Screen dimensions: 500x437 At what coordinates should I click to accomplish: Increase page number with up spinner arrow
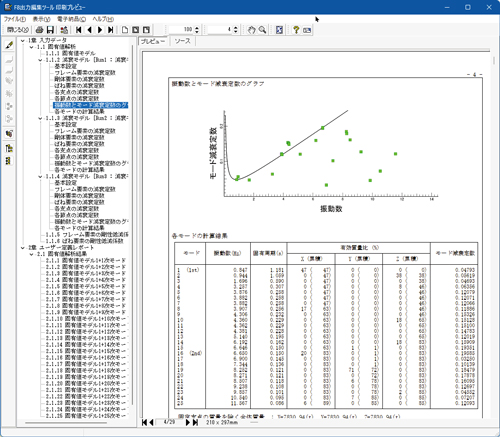coord(236,28)
